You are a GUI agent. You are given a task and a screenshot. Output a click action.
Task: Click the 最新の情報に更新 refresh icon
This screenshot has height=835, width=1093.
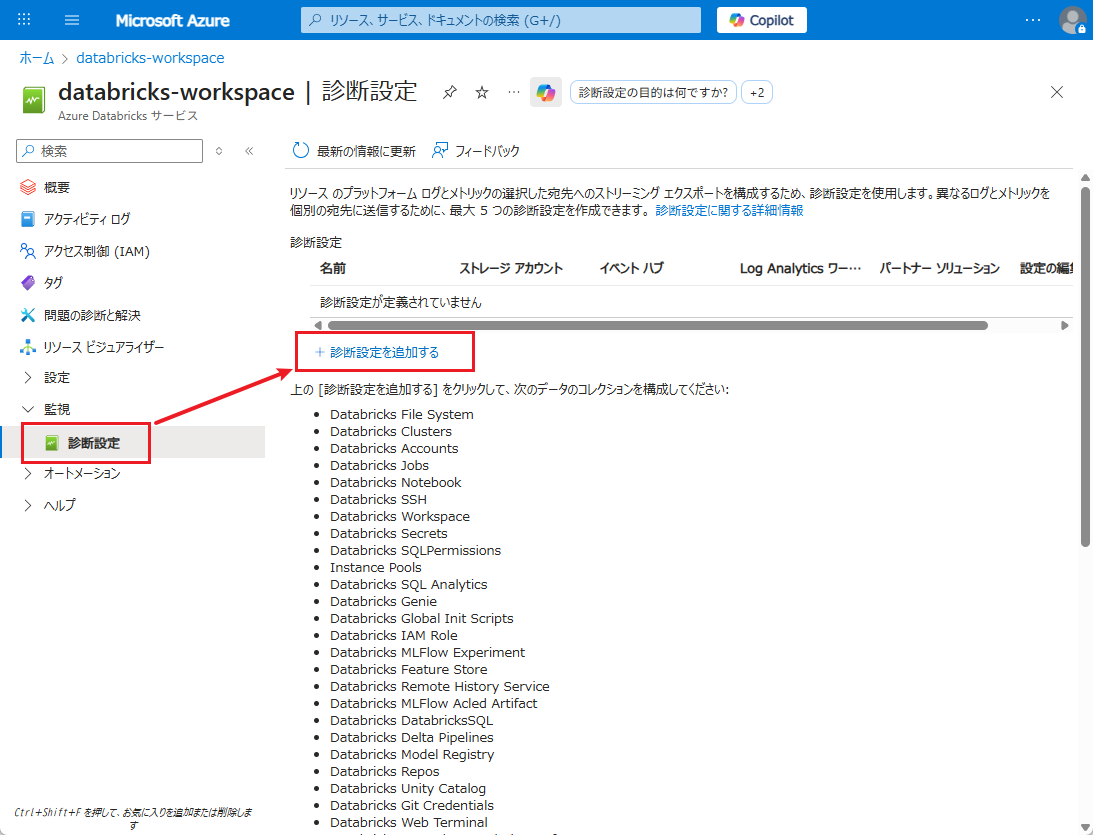[301, 151]
